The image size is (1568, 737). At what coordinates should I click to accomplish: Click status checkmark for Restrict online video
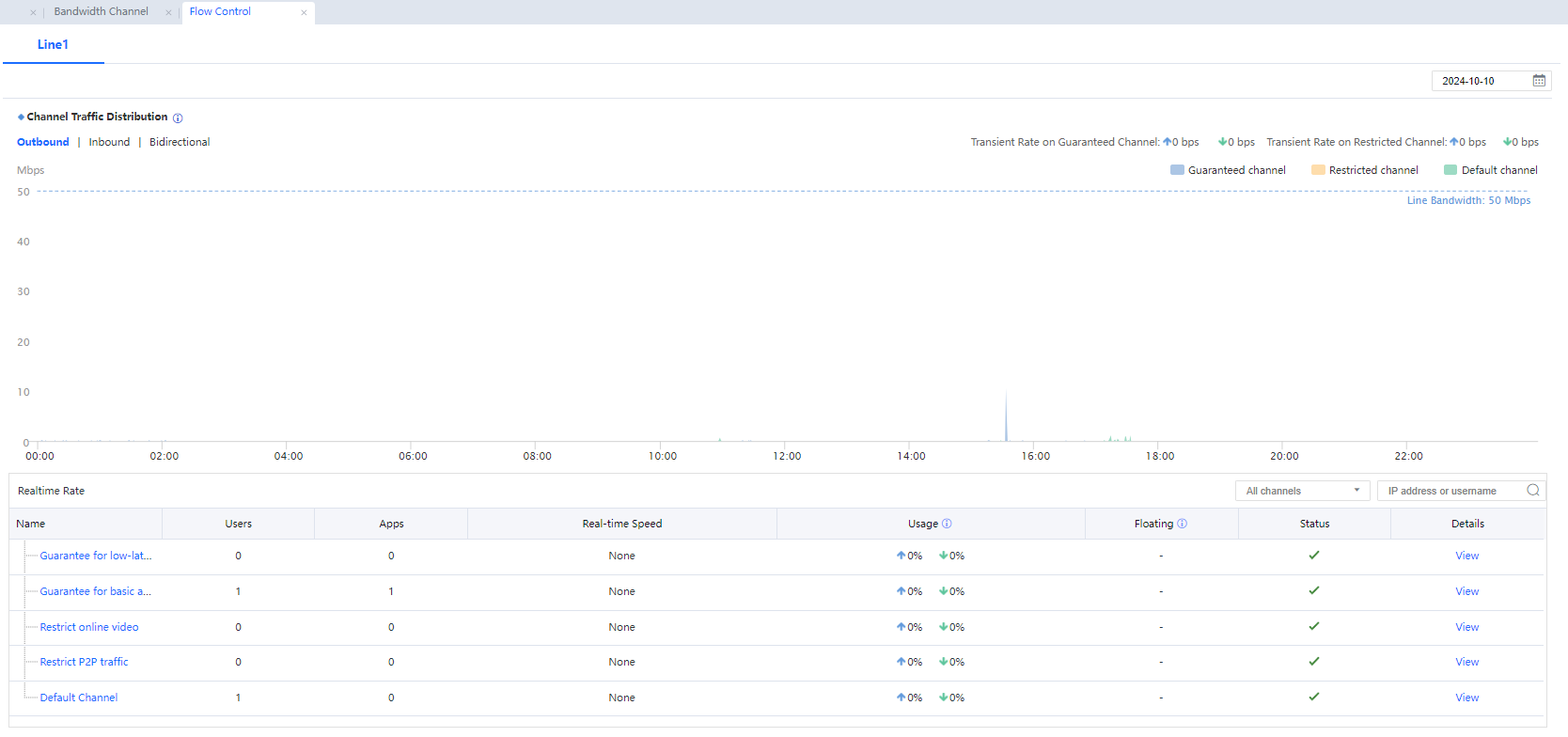(1314, 627)
